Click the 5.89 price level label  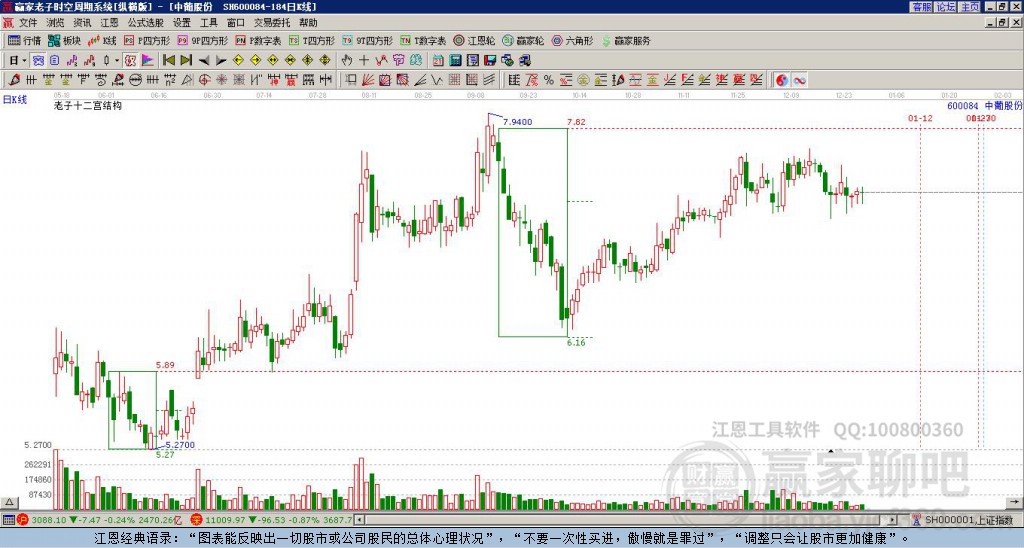(x=165, y=365)
